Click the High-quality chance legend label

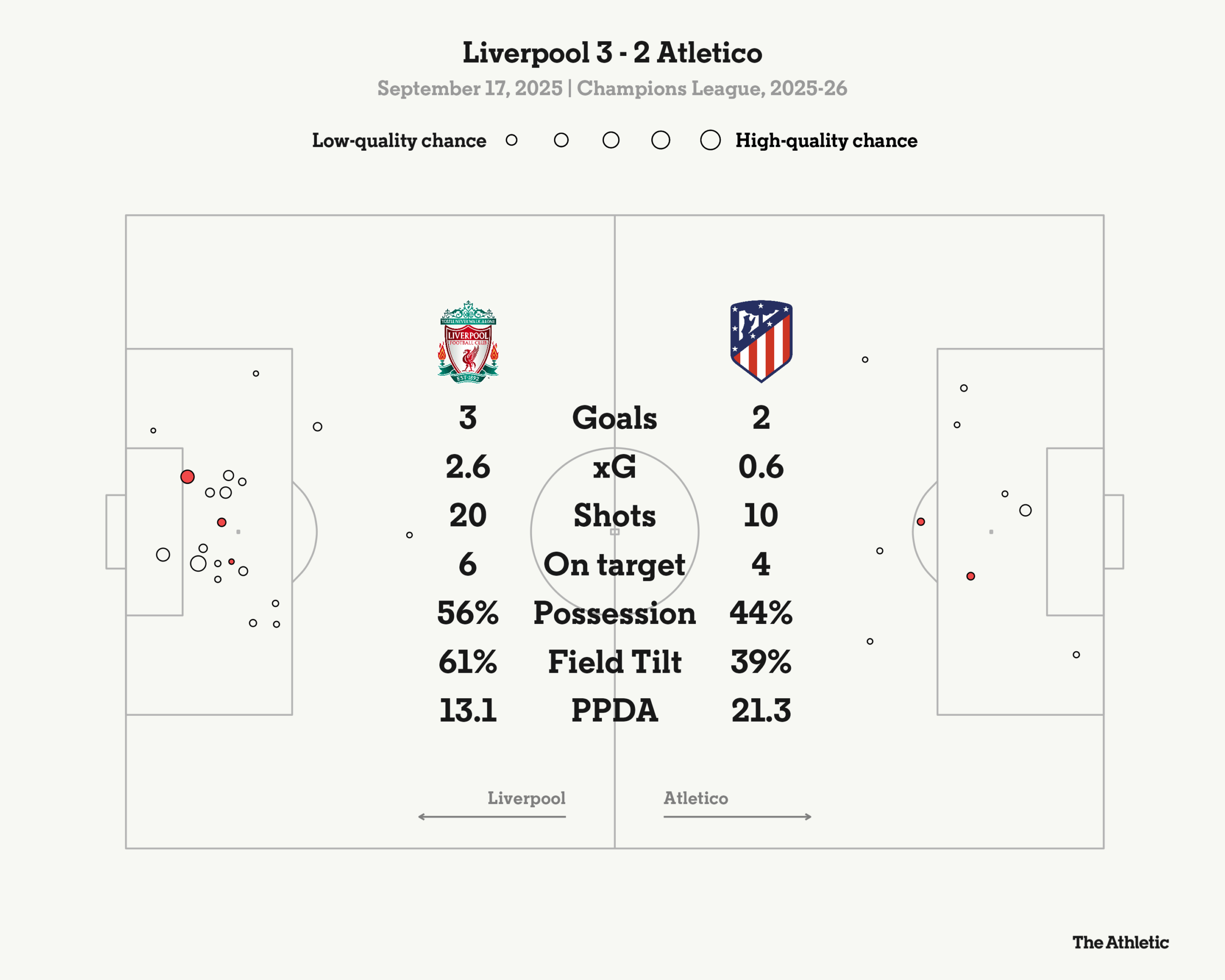coord(826,140)
